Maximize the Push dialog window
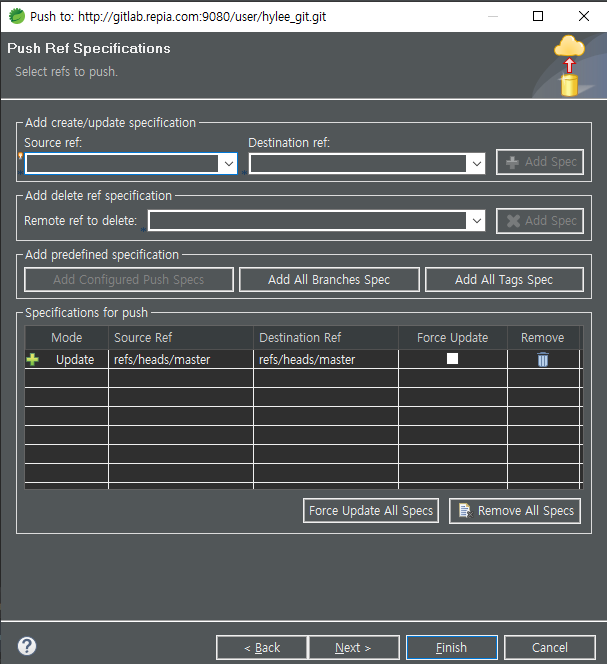Viewport: 607px width, 664px height. (538, 16)
